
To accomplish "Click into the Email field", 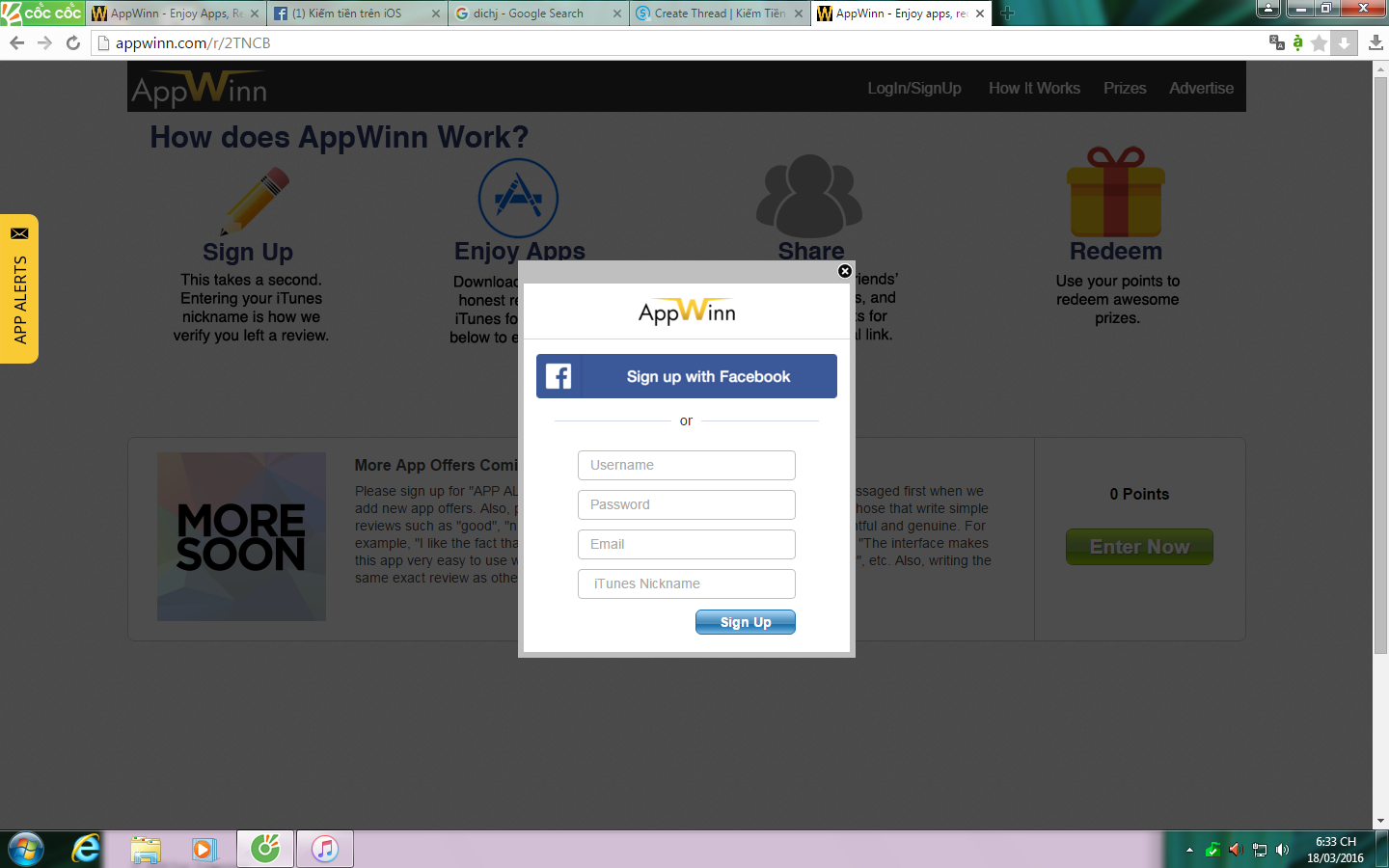I will click(x=687, y=544).
